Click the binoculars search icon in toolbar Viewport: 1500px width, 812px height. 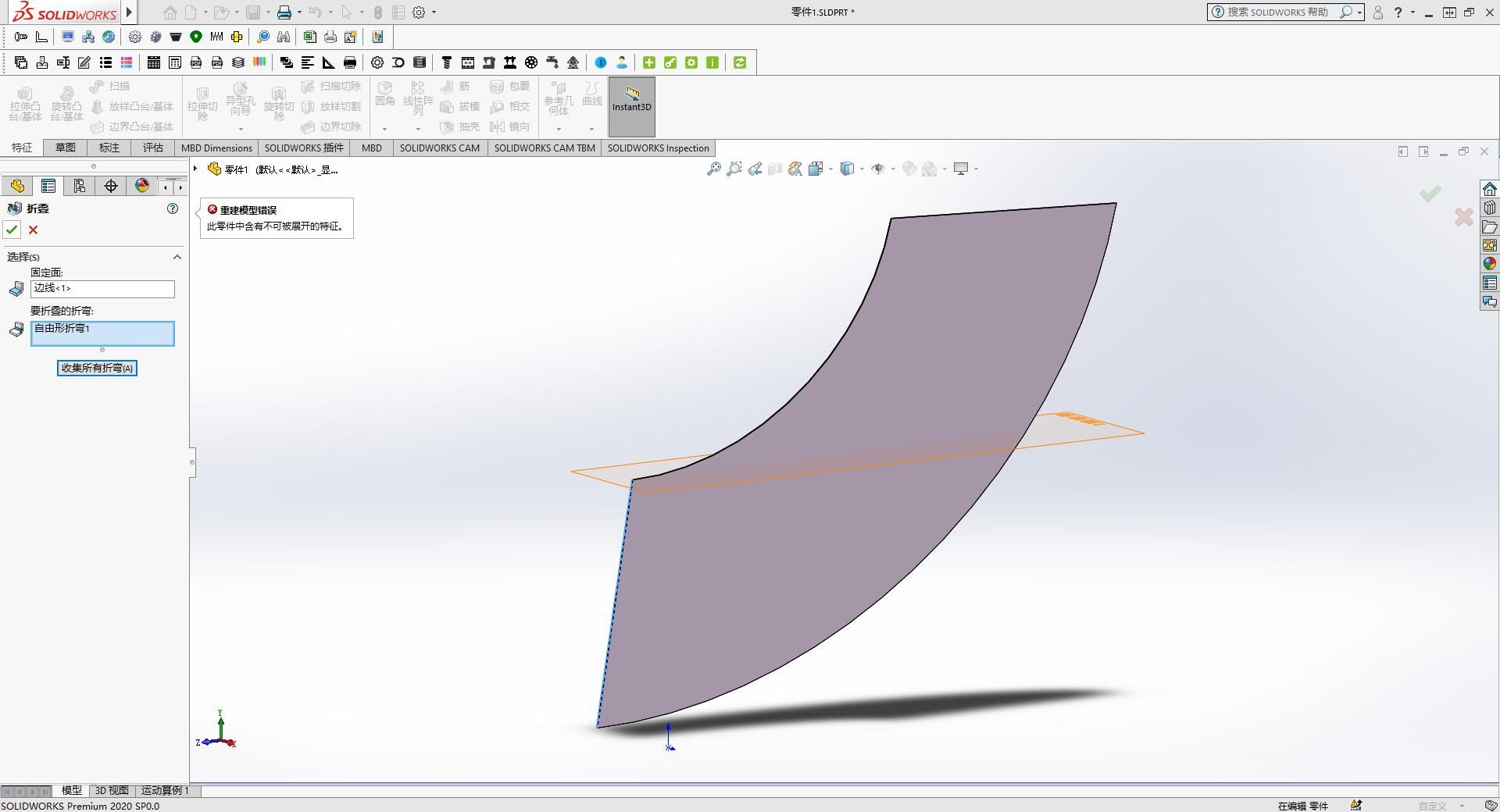284,37
